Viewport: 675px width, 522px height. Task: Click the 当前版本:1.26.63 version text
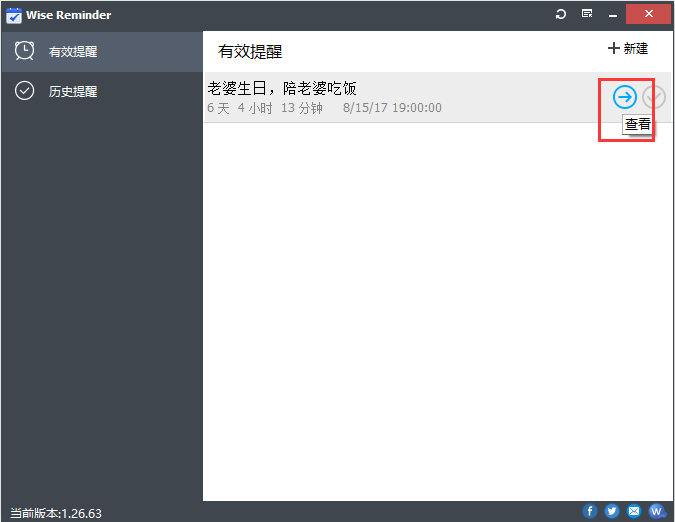[56, 513]
